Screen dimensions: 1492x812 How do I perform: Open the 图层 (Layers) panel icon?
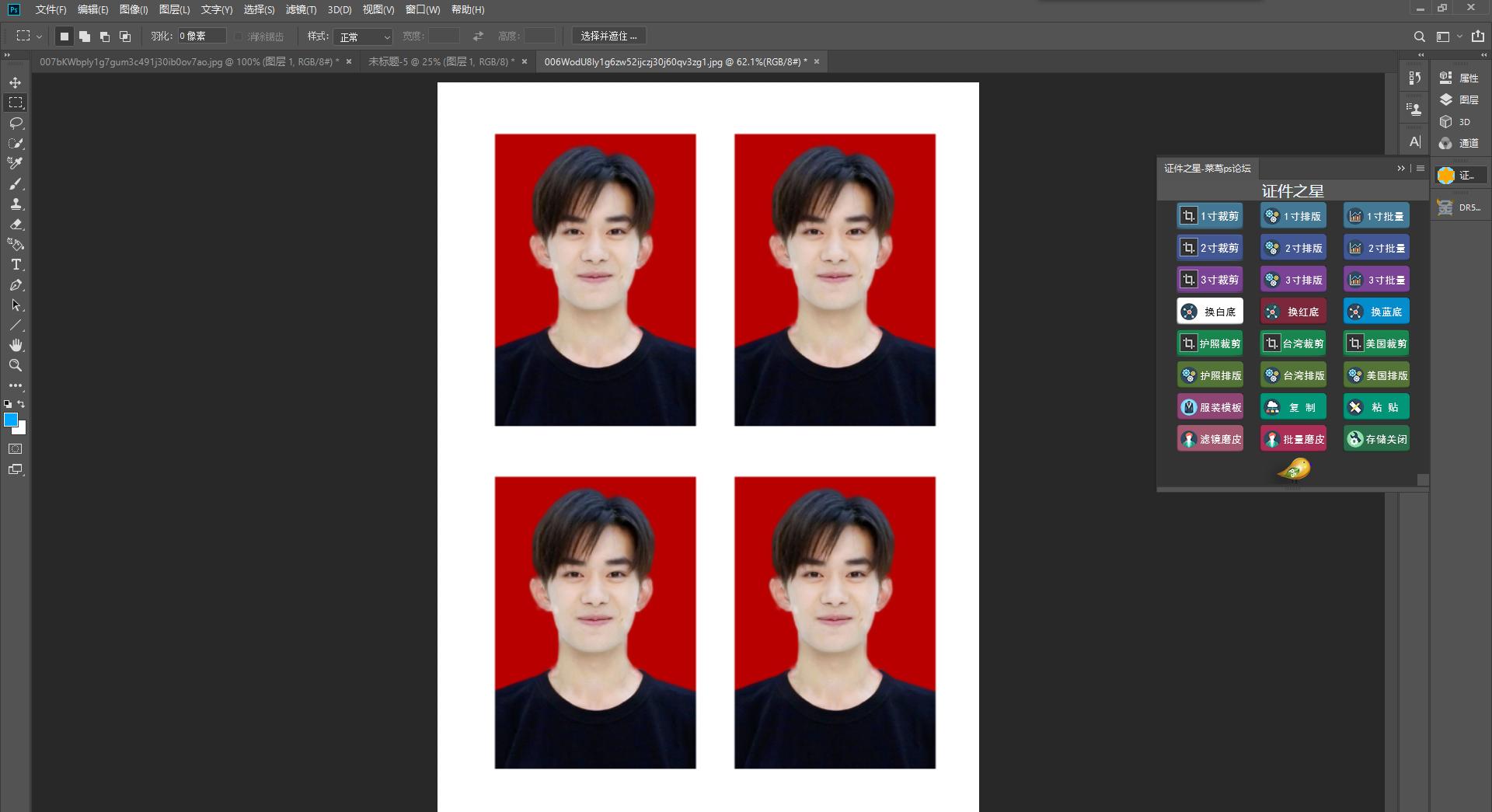pyautogui.click(x=1447, y=99)
